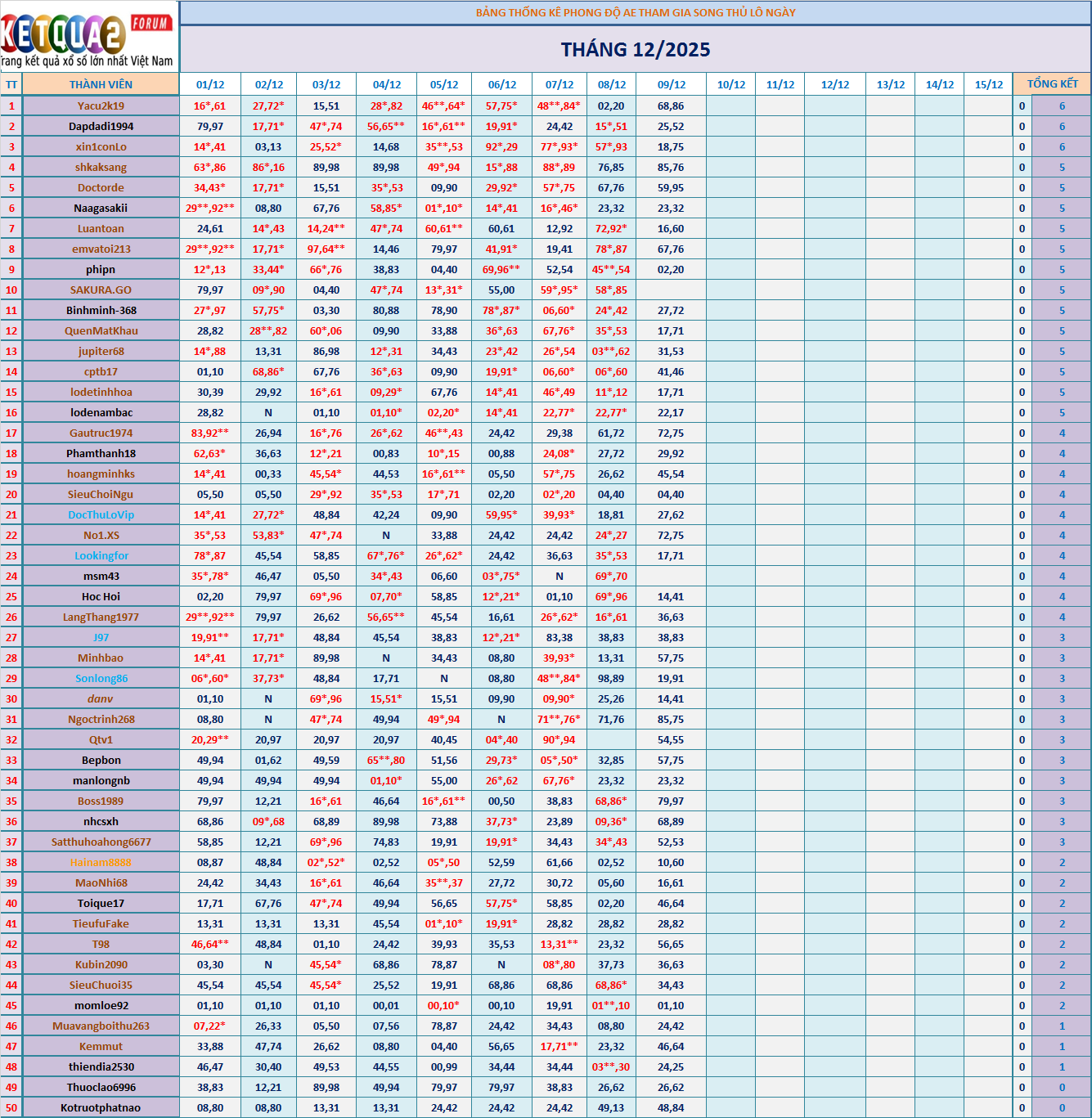Select row number 25 cell
The width and height of the screenshot is (1092, 1118).
(11, 596)
